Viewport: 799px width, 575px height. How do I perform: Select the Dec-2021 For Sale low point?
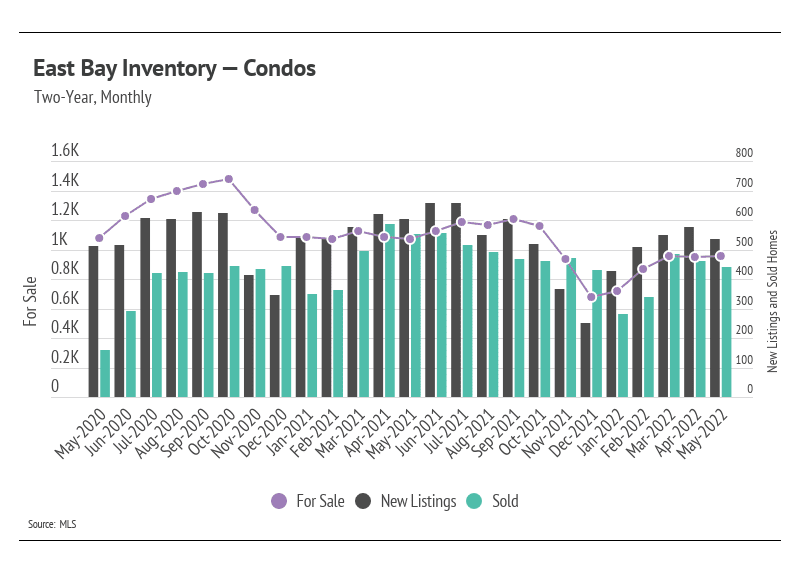591,297
